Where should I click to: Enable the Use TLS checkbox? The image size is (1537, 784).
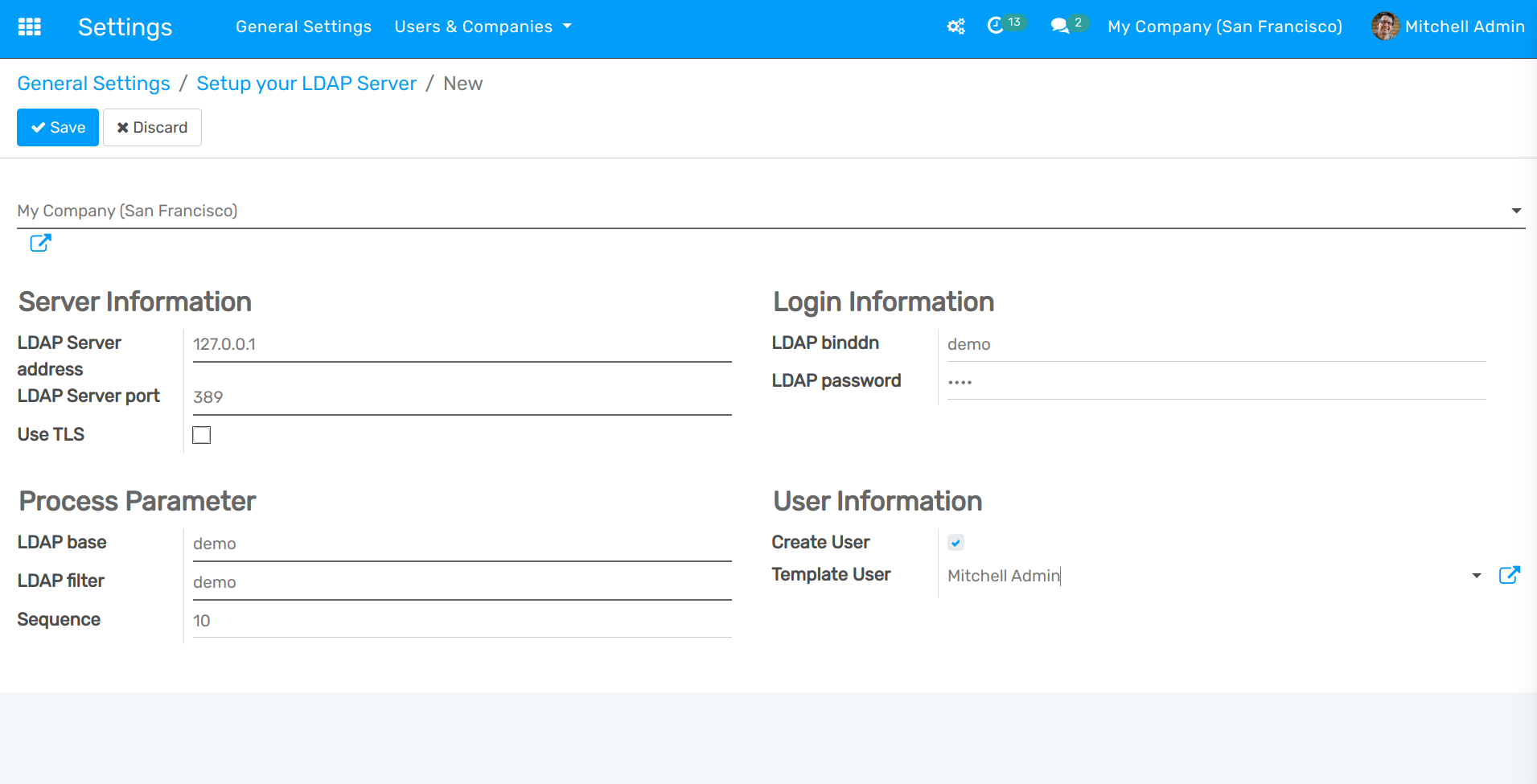coord(202,435)
